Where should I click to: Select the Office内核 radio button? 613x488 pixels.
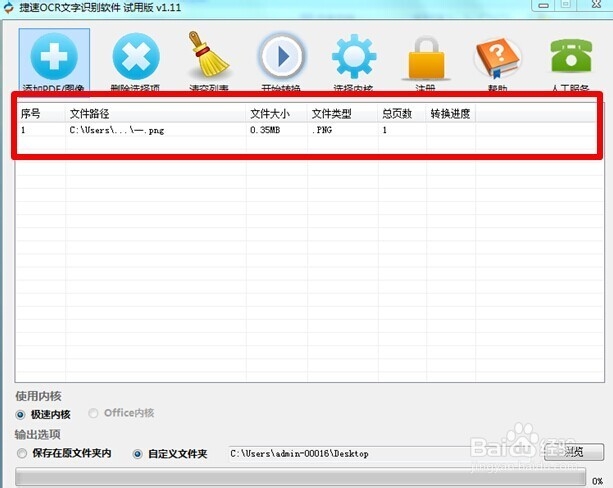pos(93,413)
